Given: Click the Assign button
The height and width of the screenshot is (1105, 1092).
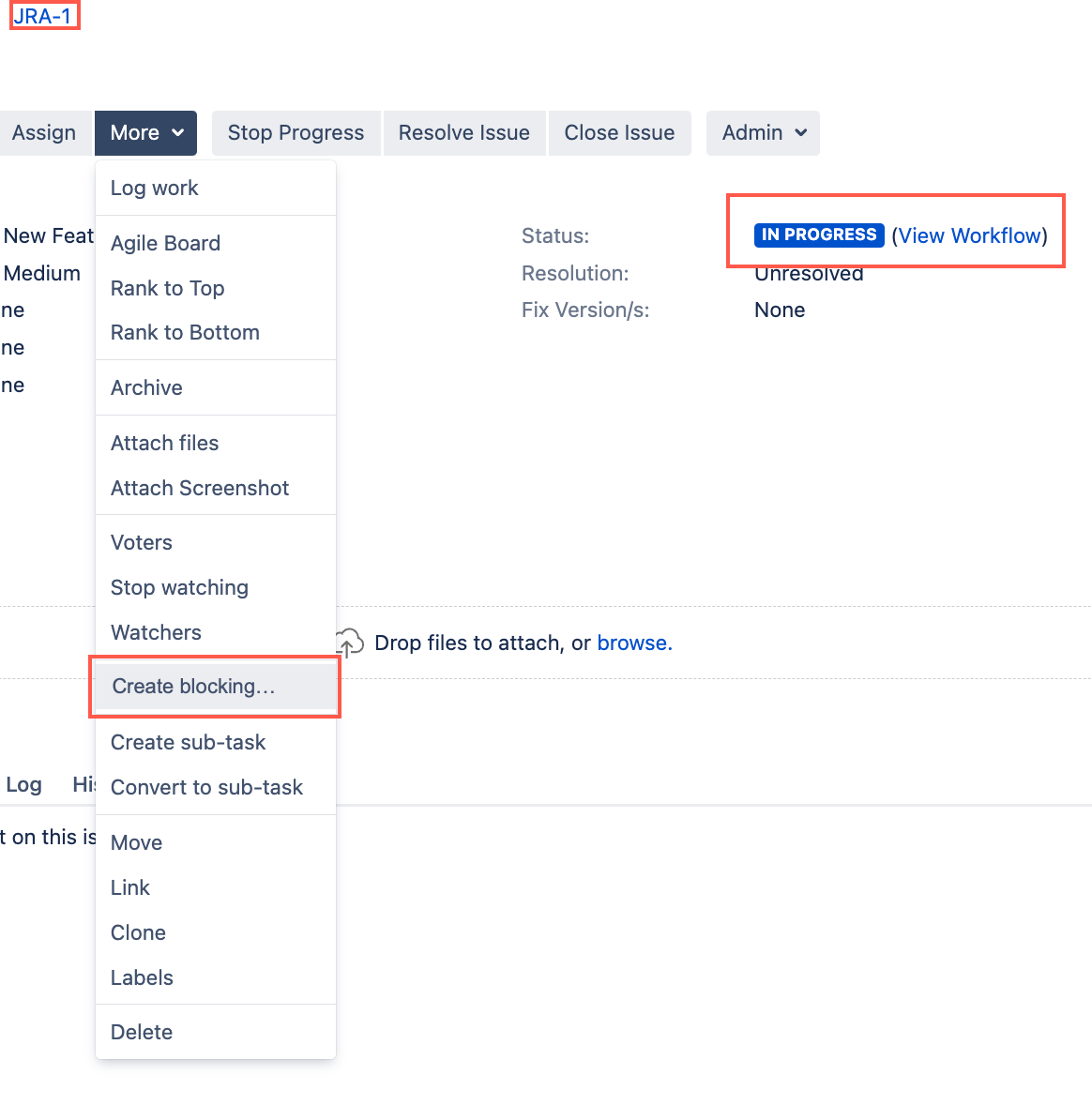Looking at the screenshot, I should 44,132.
